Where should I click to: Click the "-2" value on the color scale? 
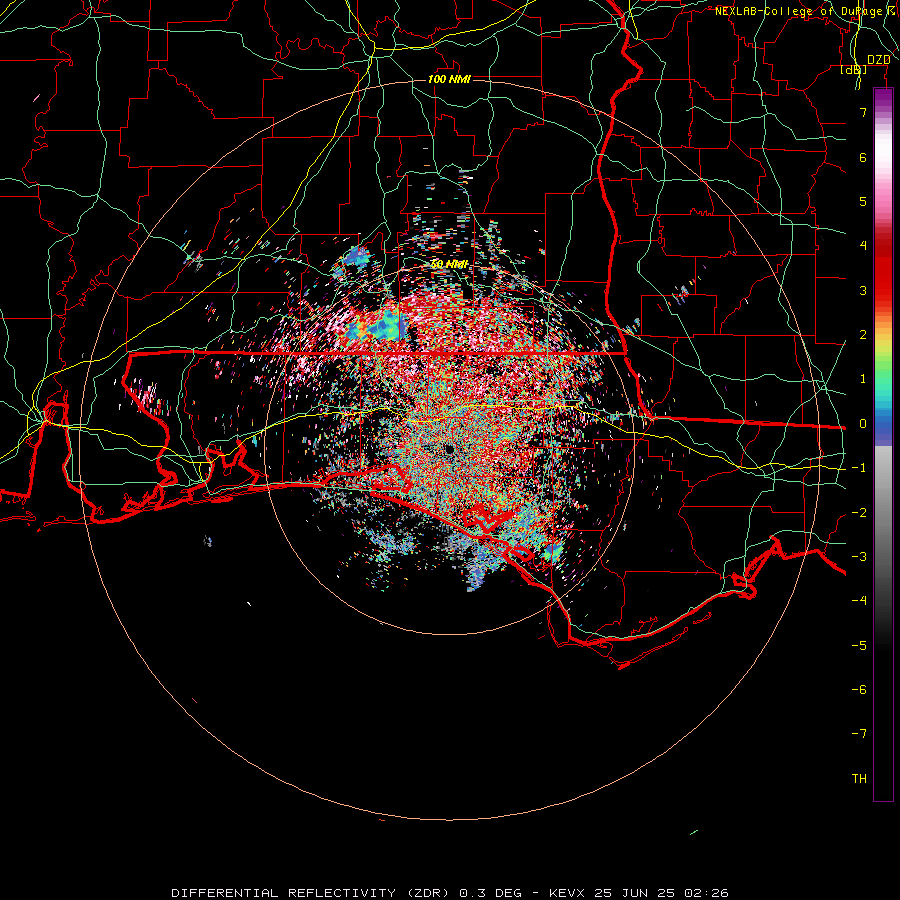pos(859,513)
